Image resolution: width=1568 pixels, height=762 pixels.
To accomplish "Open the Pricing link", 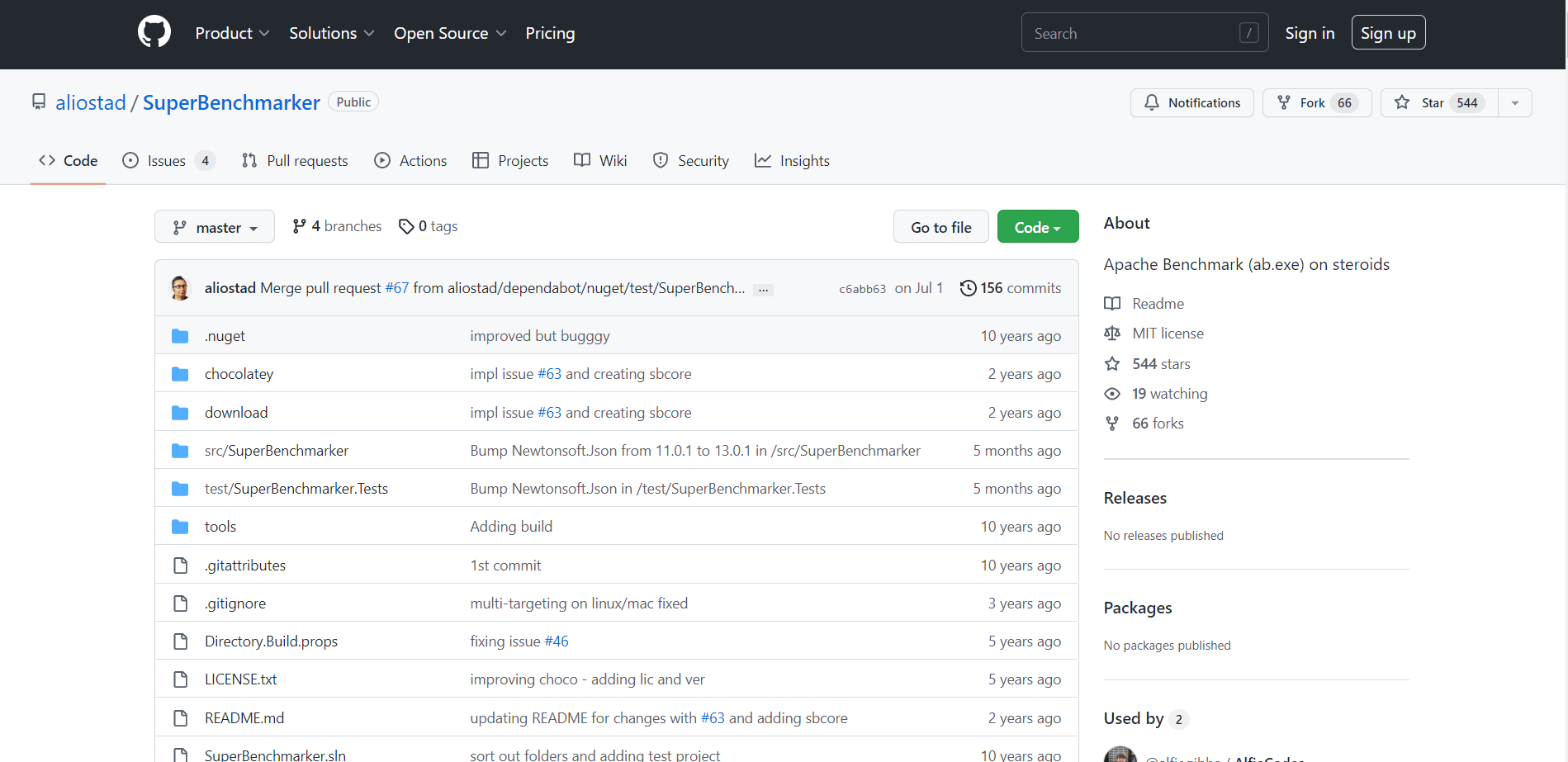I will pyautogui.click(x=550, y=33).
